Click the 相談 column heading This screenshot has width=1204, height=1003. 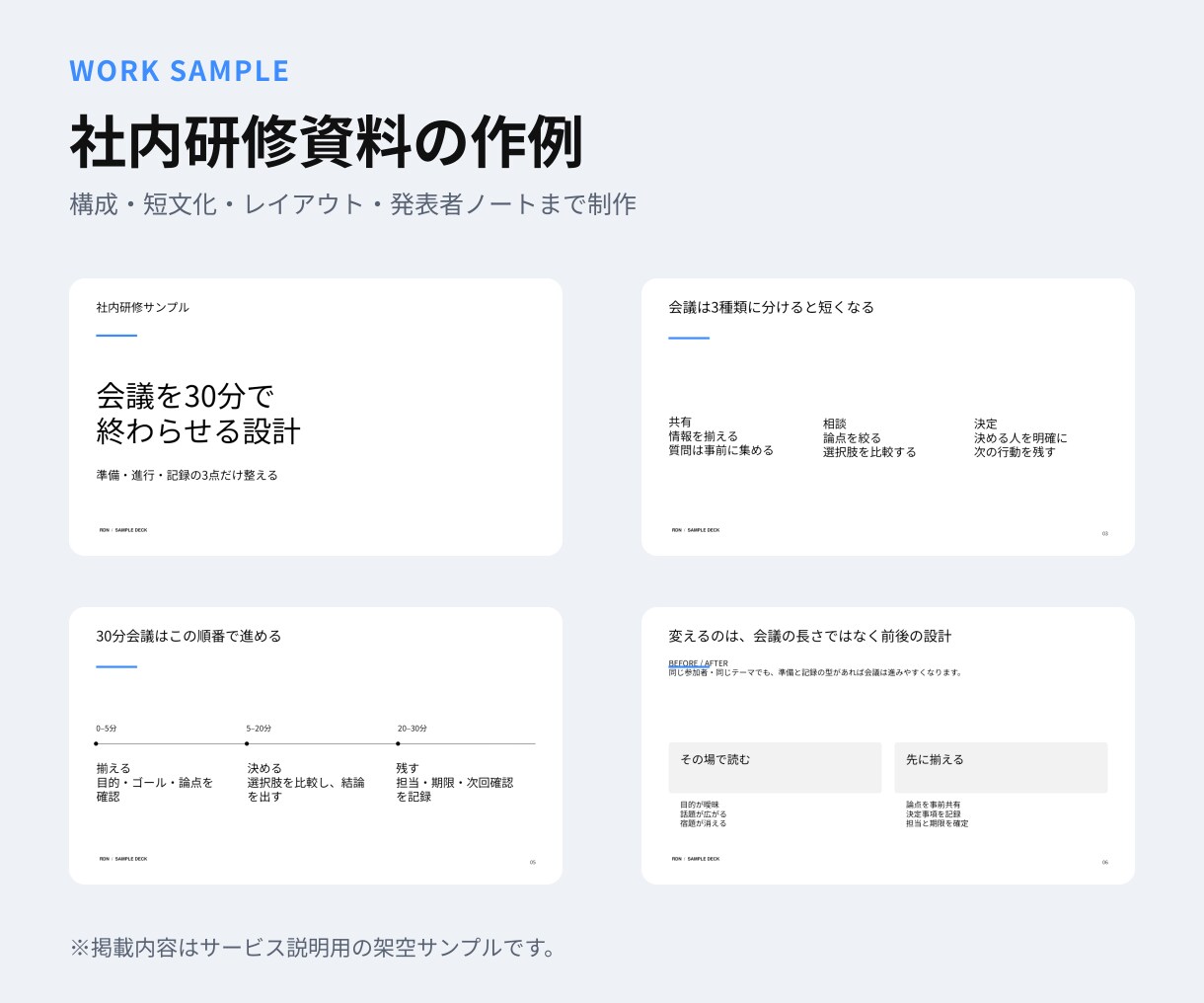pos(835,424)
